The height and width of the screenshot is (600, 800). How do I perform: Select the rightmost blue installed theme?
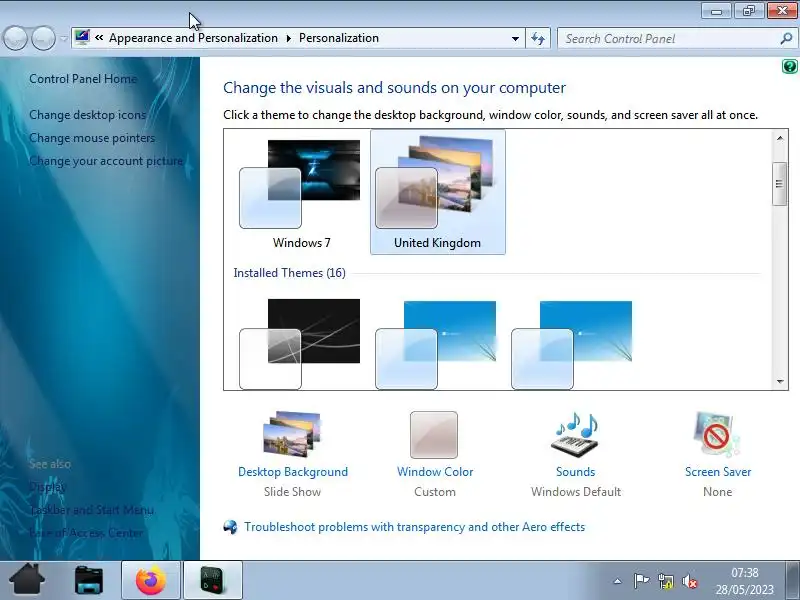click(571, 345)
